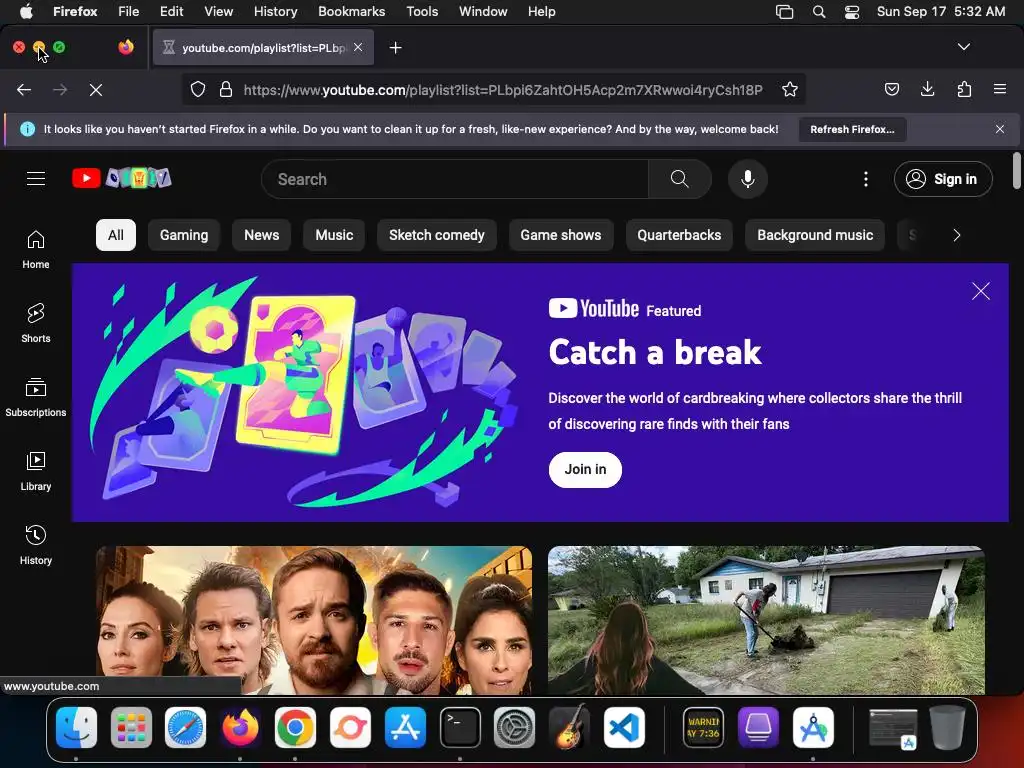Select the Background music chip
The width and height of the screenshot is (1024, 768).
coord(815,235)
